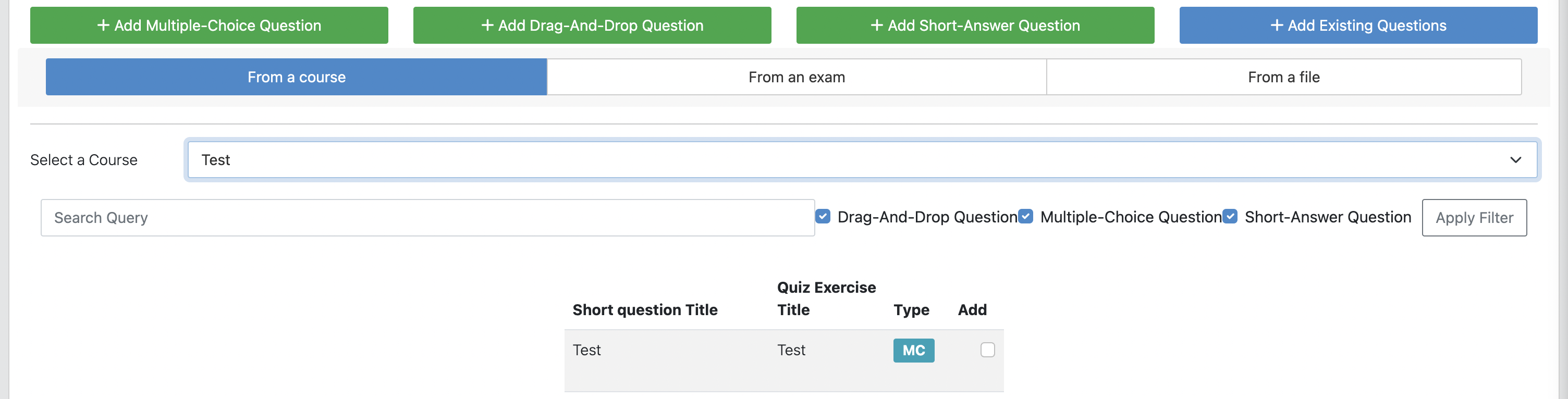Viewport: 1568px width, 399px height.
Task: Click the plus icon on Add Existing Questions
Action: (x=1277, y=25)
